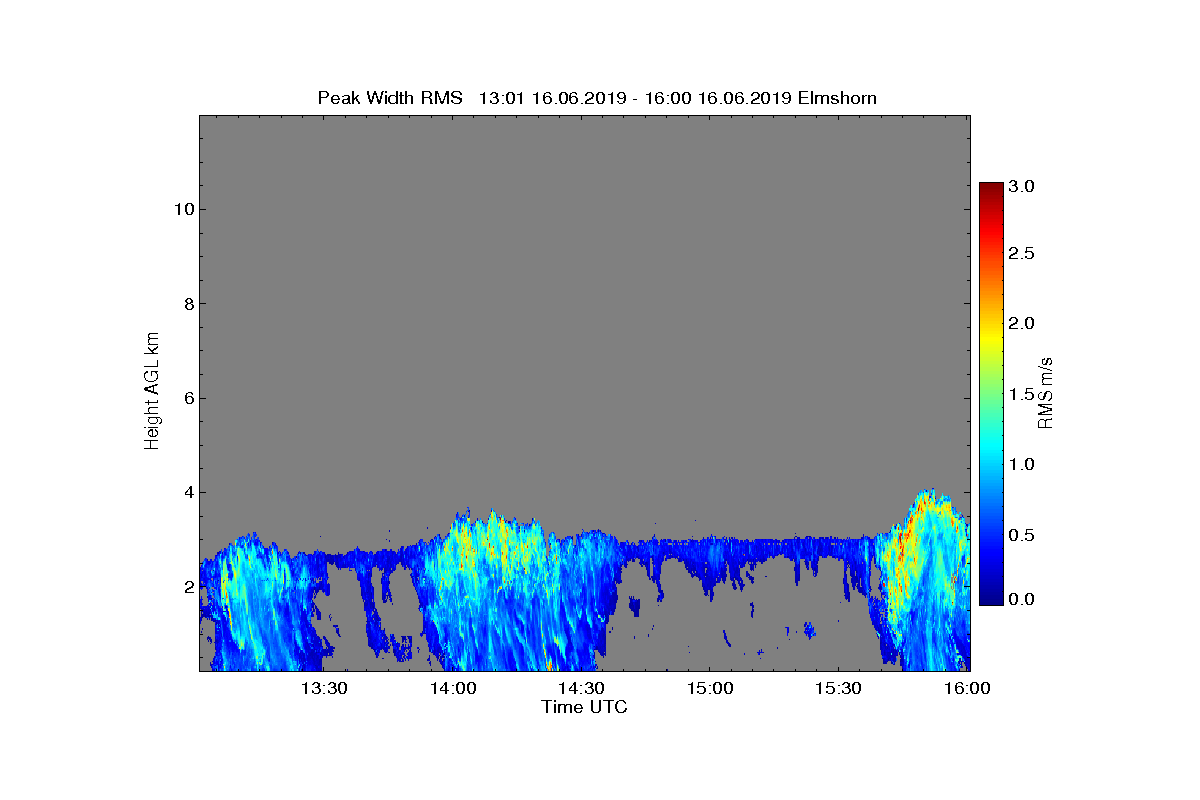Viewport: 1200px width, 800px height.
Task: Click the colorbar value 2.0
Action: [1022, 323]
